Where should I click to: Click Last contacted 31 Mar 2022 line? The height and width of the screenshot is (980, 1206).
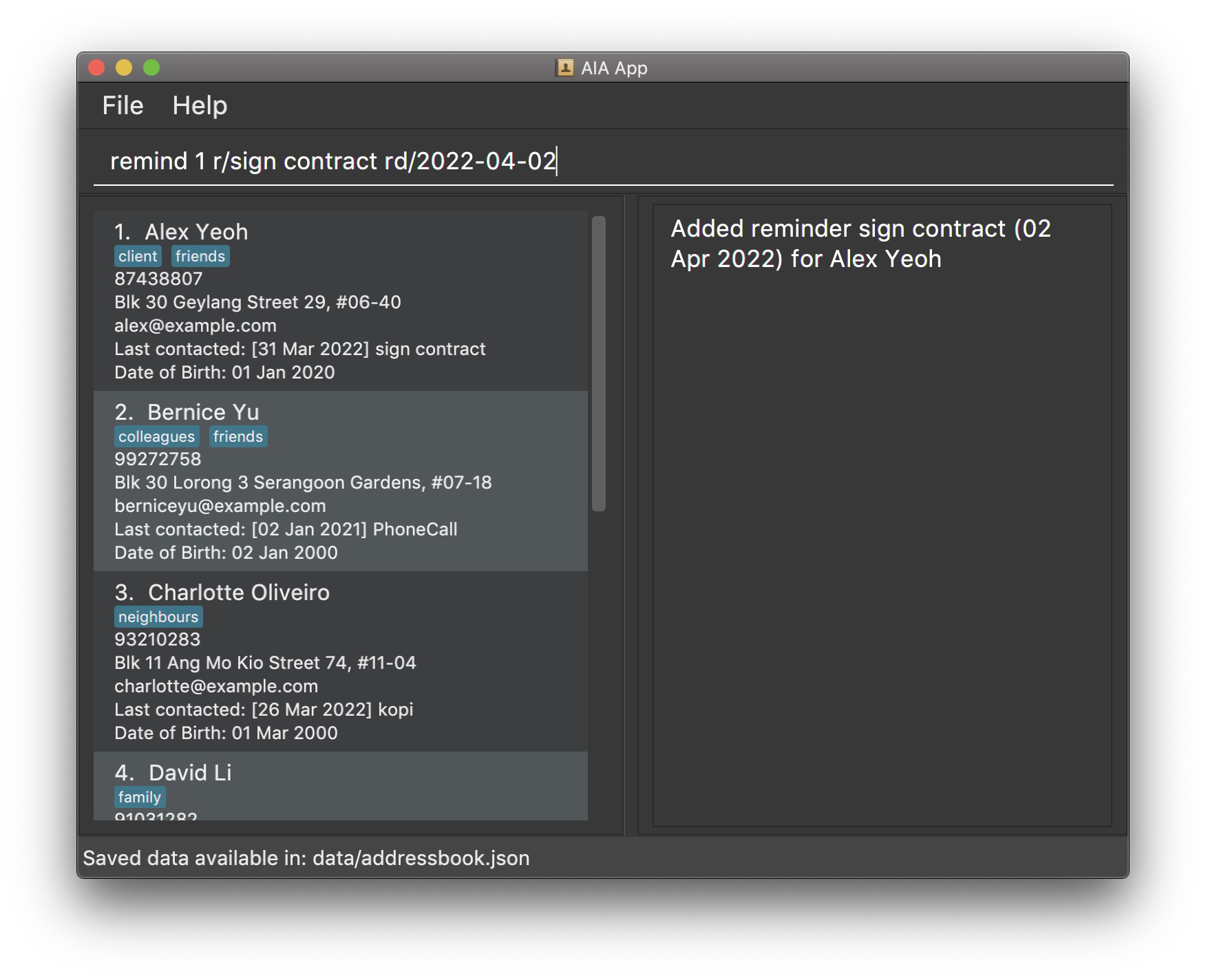[300, 349]
